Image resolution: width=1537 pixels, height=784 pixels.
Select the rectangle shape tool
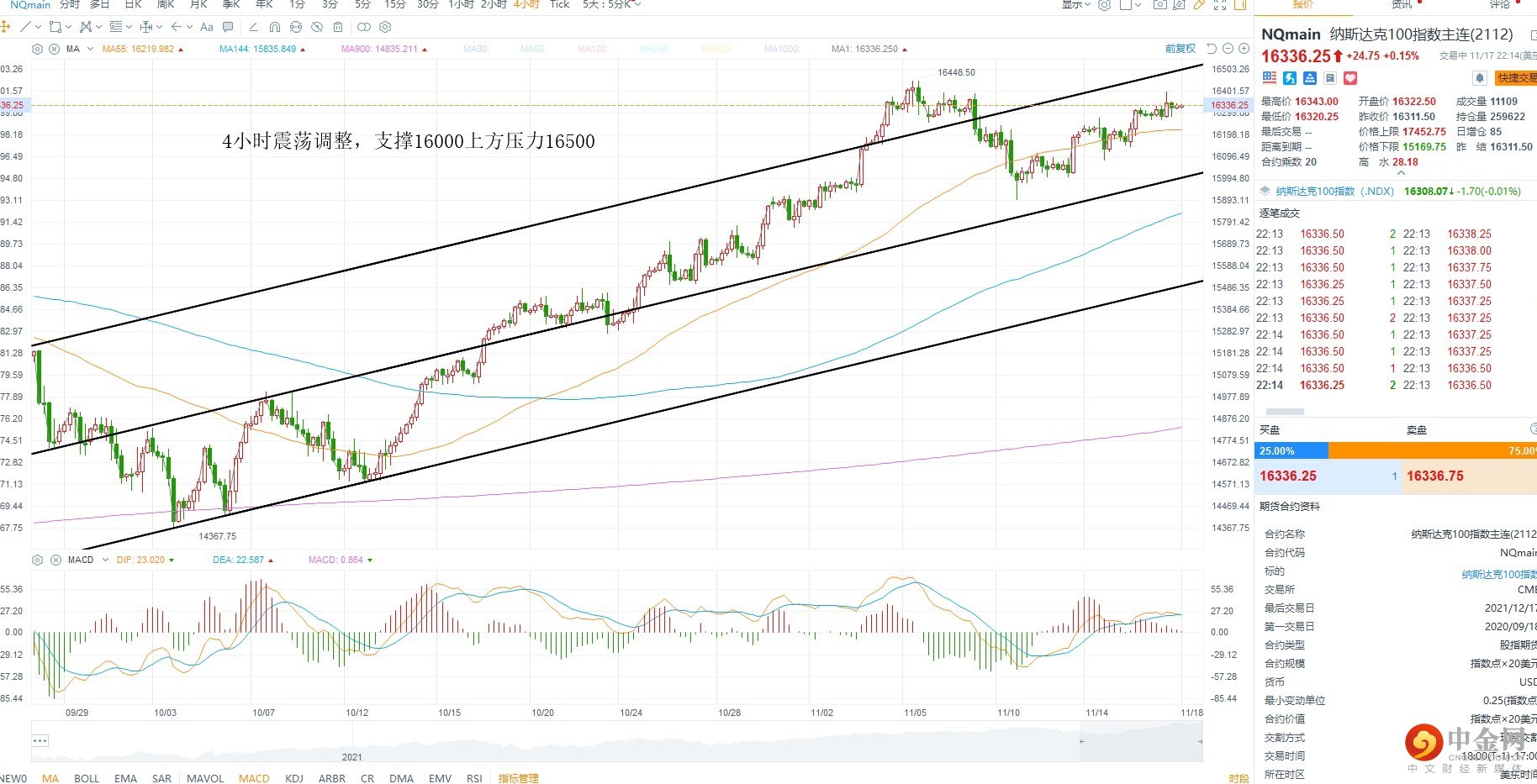click(x=55, y=27)
